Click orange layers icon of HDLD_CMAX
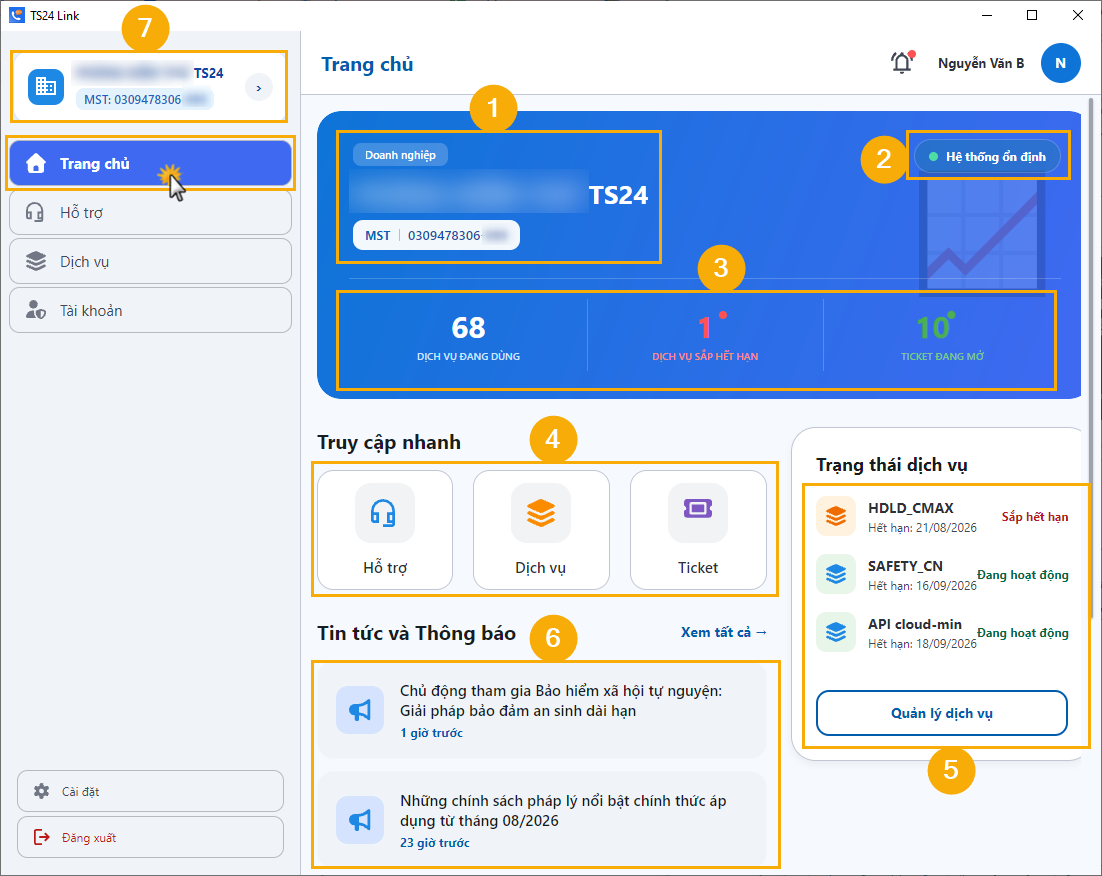This screenshot has height=876, width=1102. [x=836, y=516]
